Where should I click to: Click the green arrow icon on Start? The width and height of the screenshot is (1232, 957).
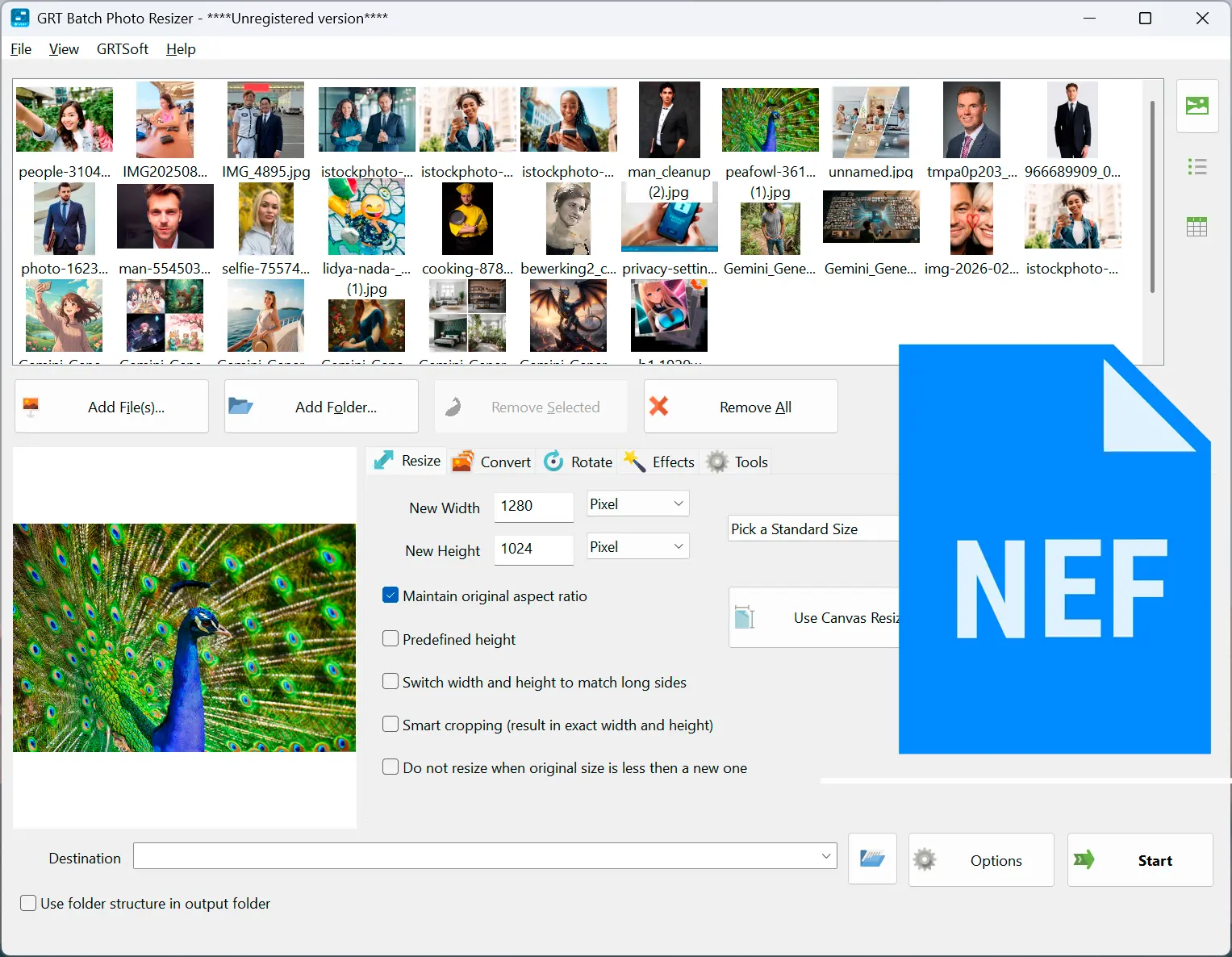(1084, 860)
